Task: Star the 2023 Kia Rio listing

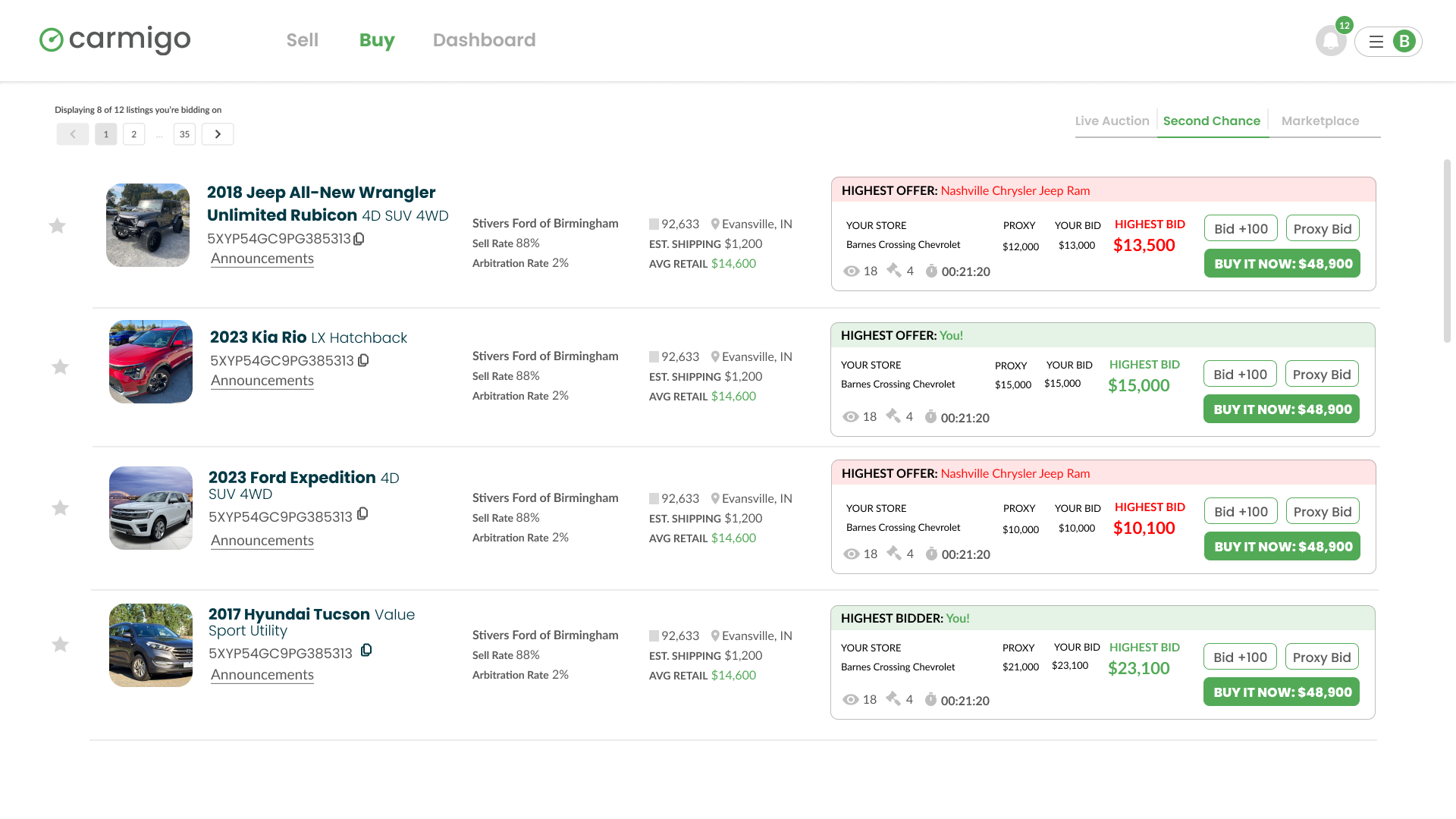Action: click(60, 367)
